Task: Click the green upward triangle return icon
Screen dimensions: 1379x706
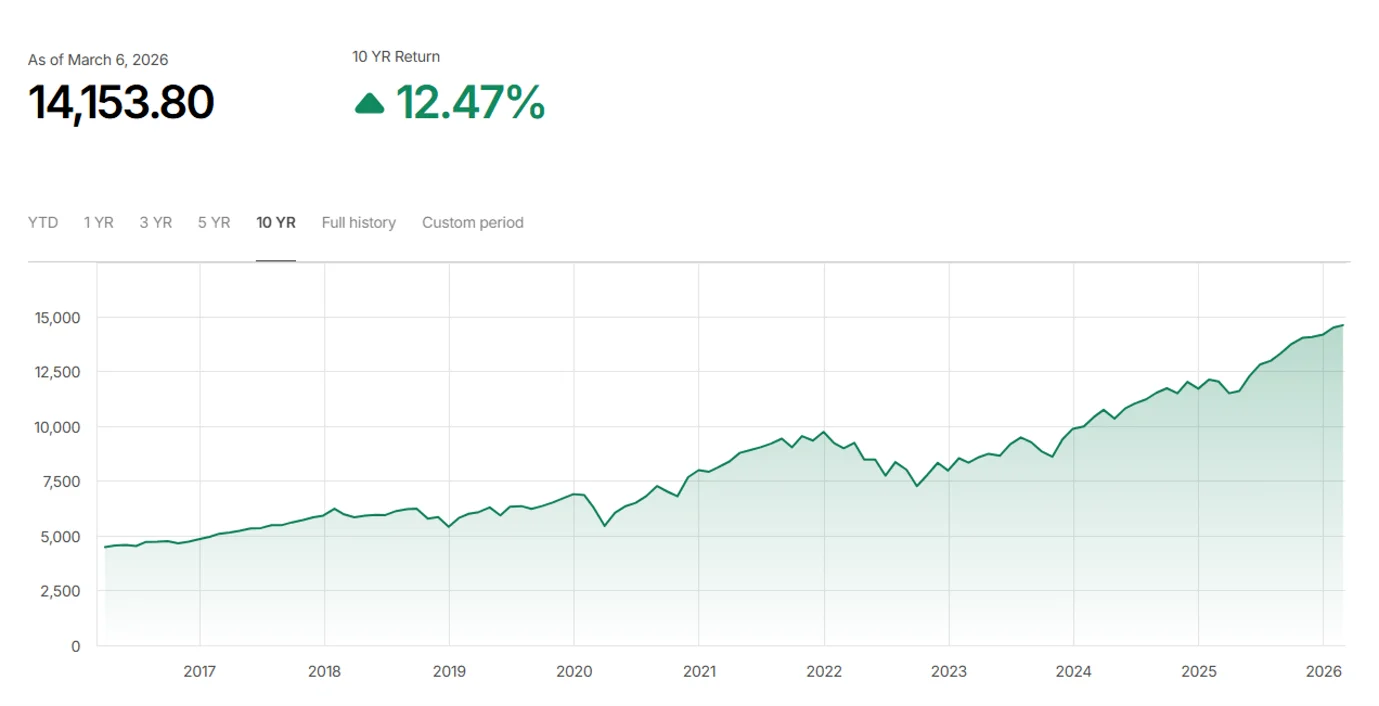Action: (x=369, y=103)
